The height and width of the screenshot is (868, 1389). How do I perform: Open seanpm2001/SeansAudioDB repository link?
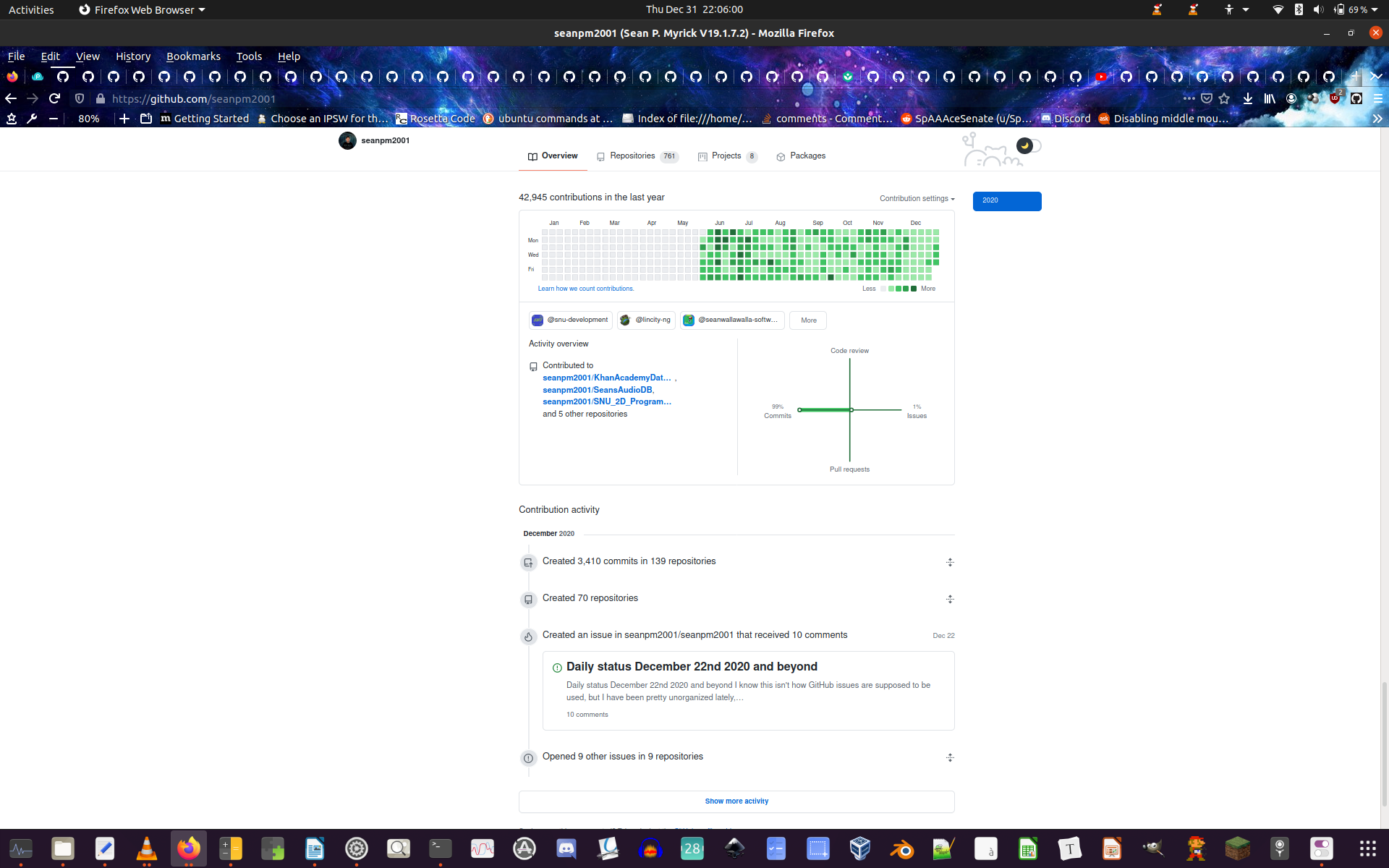(598, 390)
